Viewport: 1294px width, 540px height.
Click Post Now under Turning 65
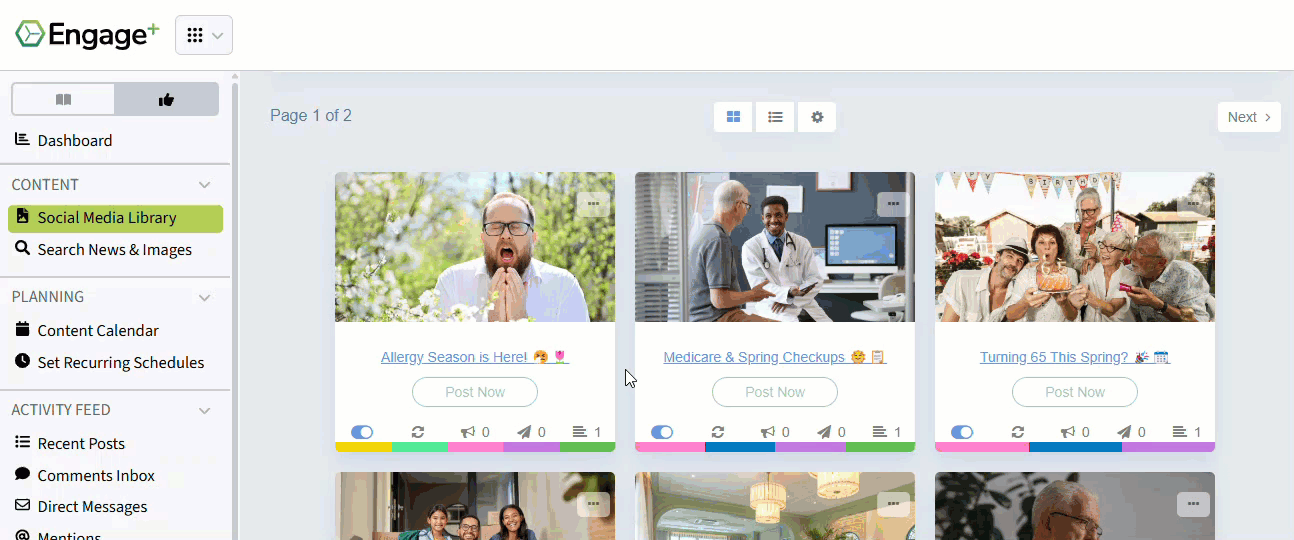click(x=1075, y=392)
